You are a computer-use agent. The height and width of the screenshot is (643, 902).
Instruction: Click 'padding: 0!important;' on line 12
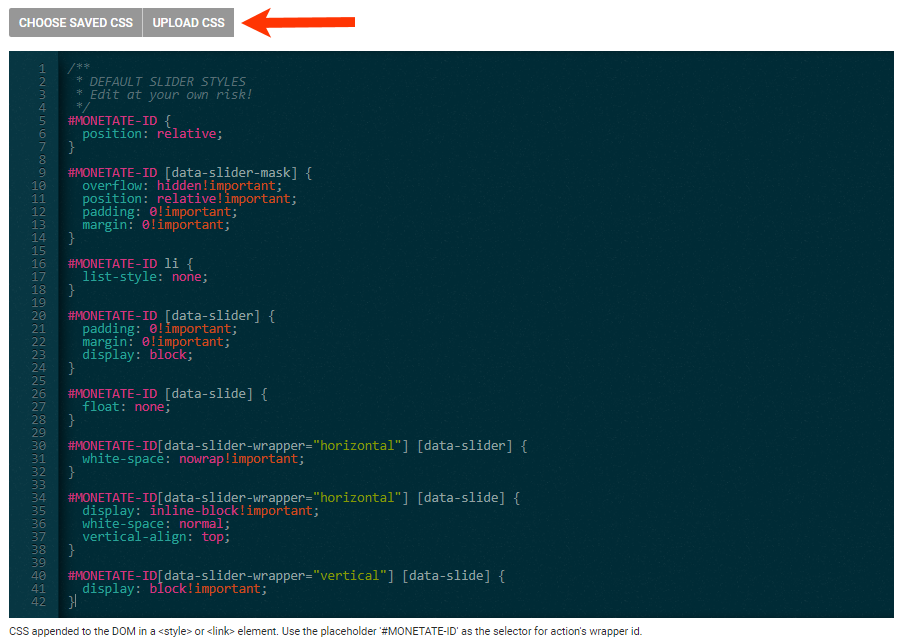click(x=159, y=212)
